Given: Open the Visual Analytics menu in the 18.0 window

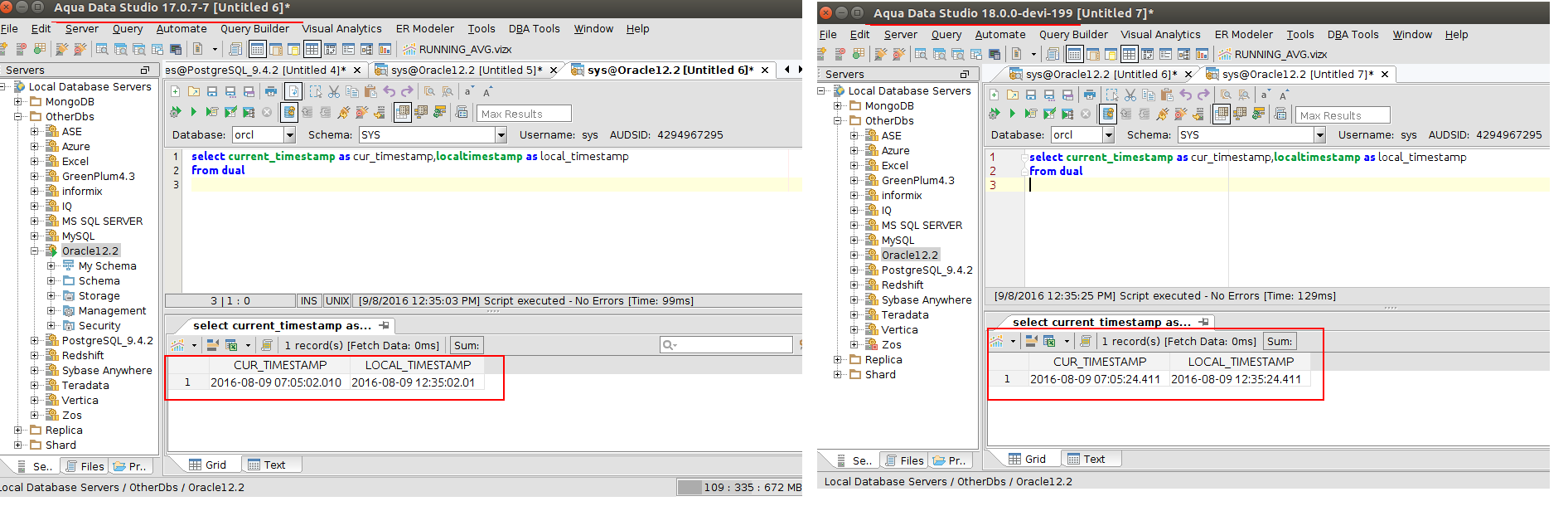Looking at the screenshot, I should (1160, 34).
